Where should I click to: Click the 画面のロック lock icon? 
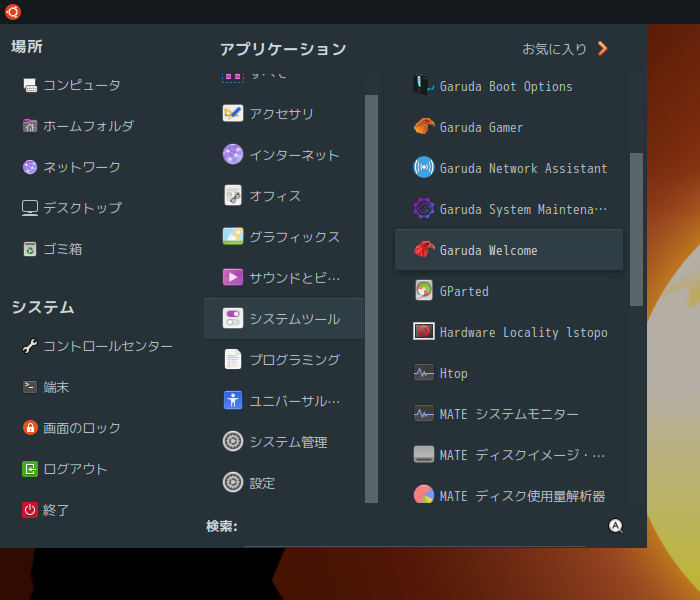30,428
